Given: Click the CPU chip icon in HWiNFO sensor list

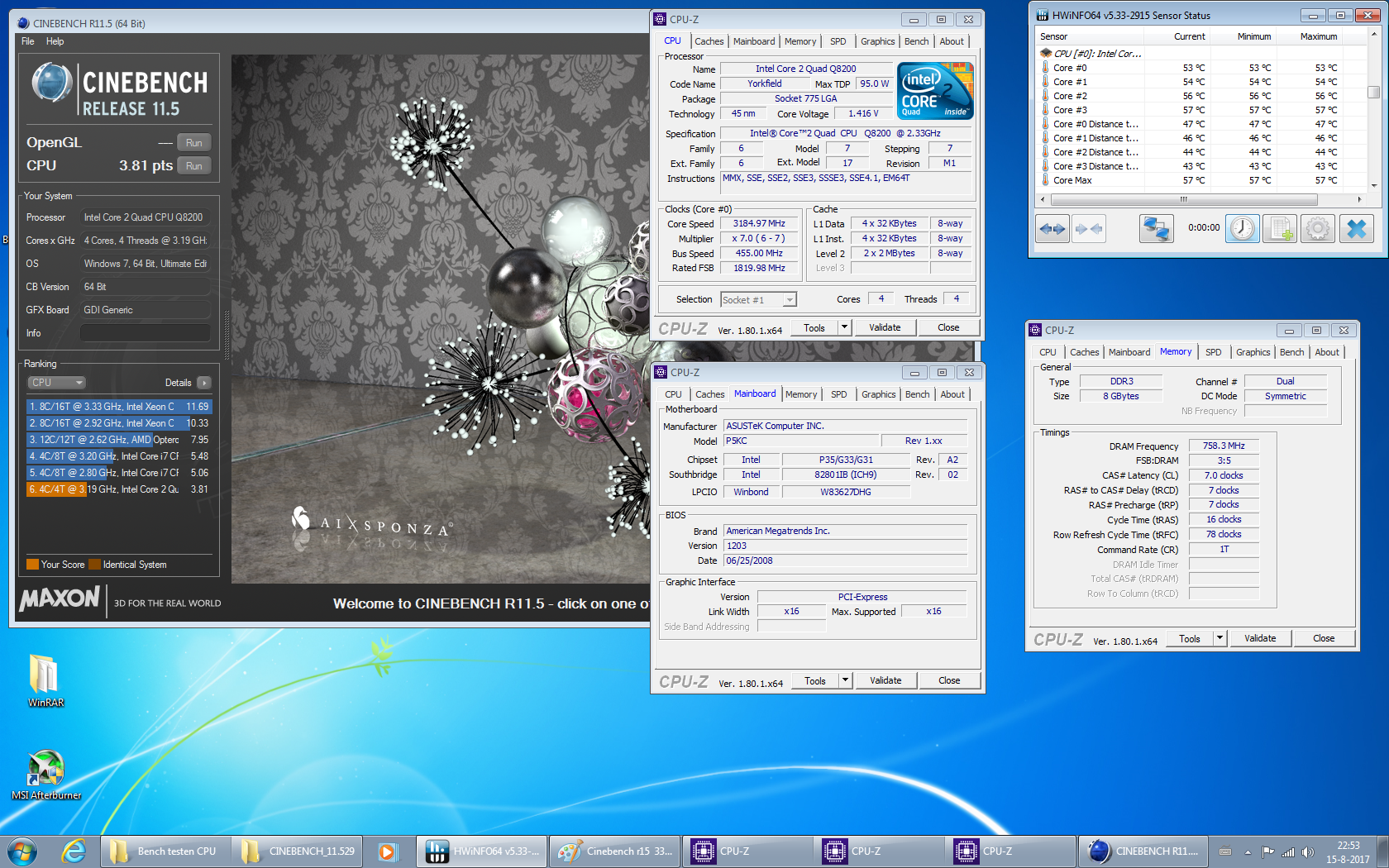Looking at the screenshot, I should click(1046, 54).
